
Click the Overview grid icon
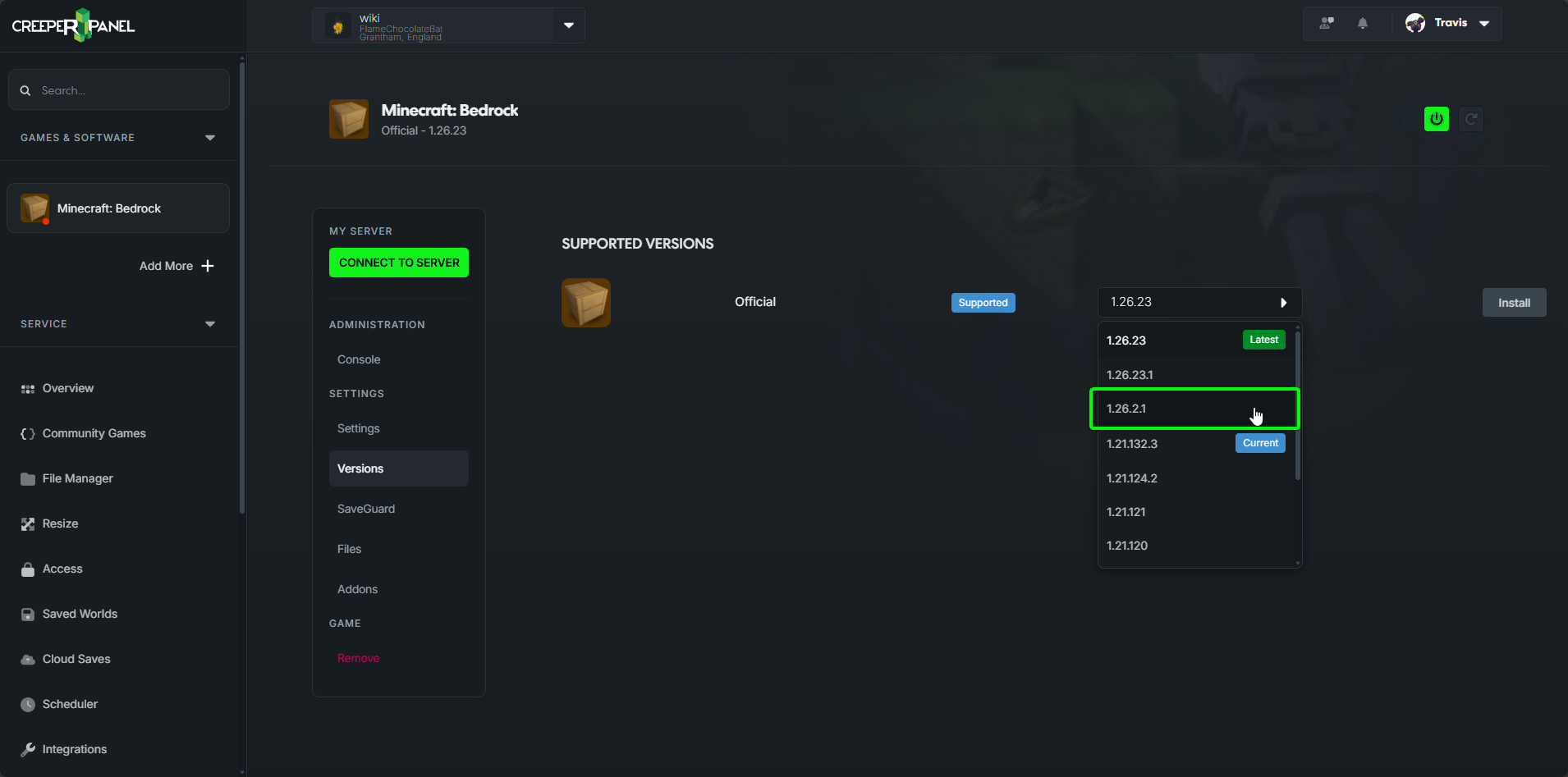(x=28, y=389)
